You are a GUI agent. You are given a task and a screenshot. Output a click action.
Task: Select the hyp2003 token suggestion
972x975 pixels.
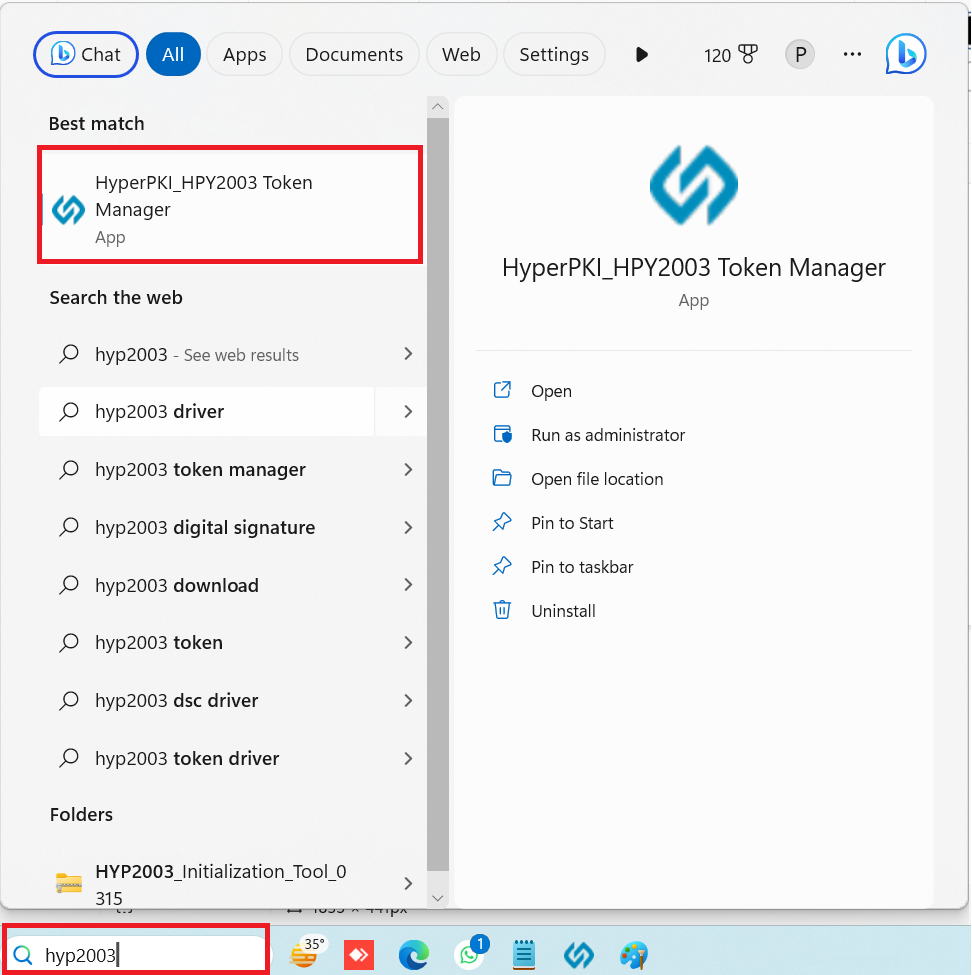(207, 642)
